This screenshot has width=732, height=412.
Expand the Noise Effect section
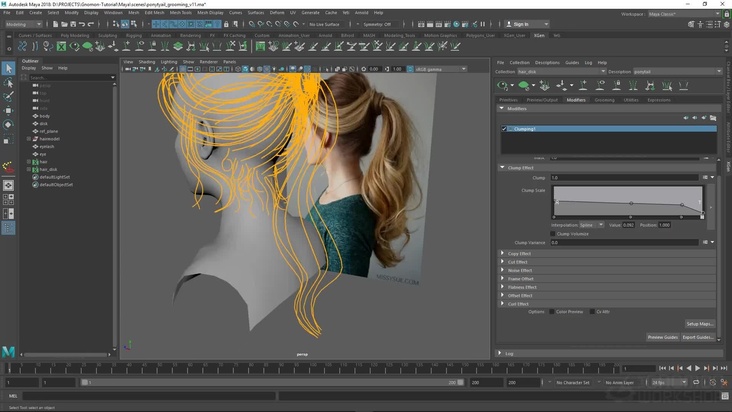click(503, 270)
